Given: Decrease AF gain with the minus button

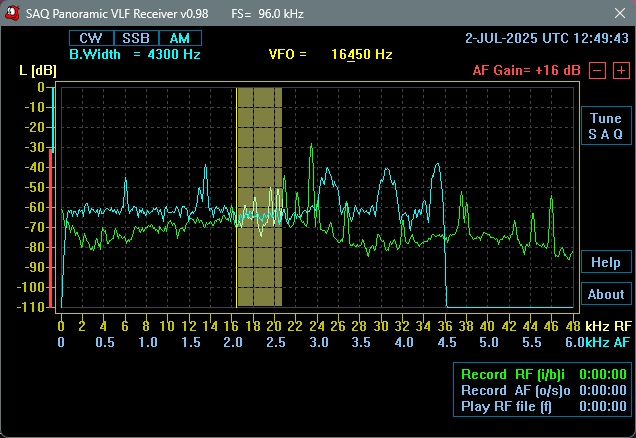Looking at the screenshot, I should 596,71.
